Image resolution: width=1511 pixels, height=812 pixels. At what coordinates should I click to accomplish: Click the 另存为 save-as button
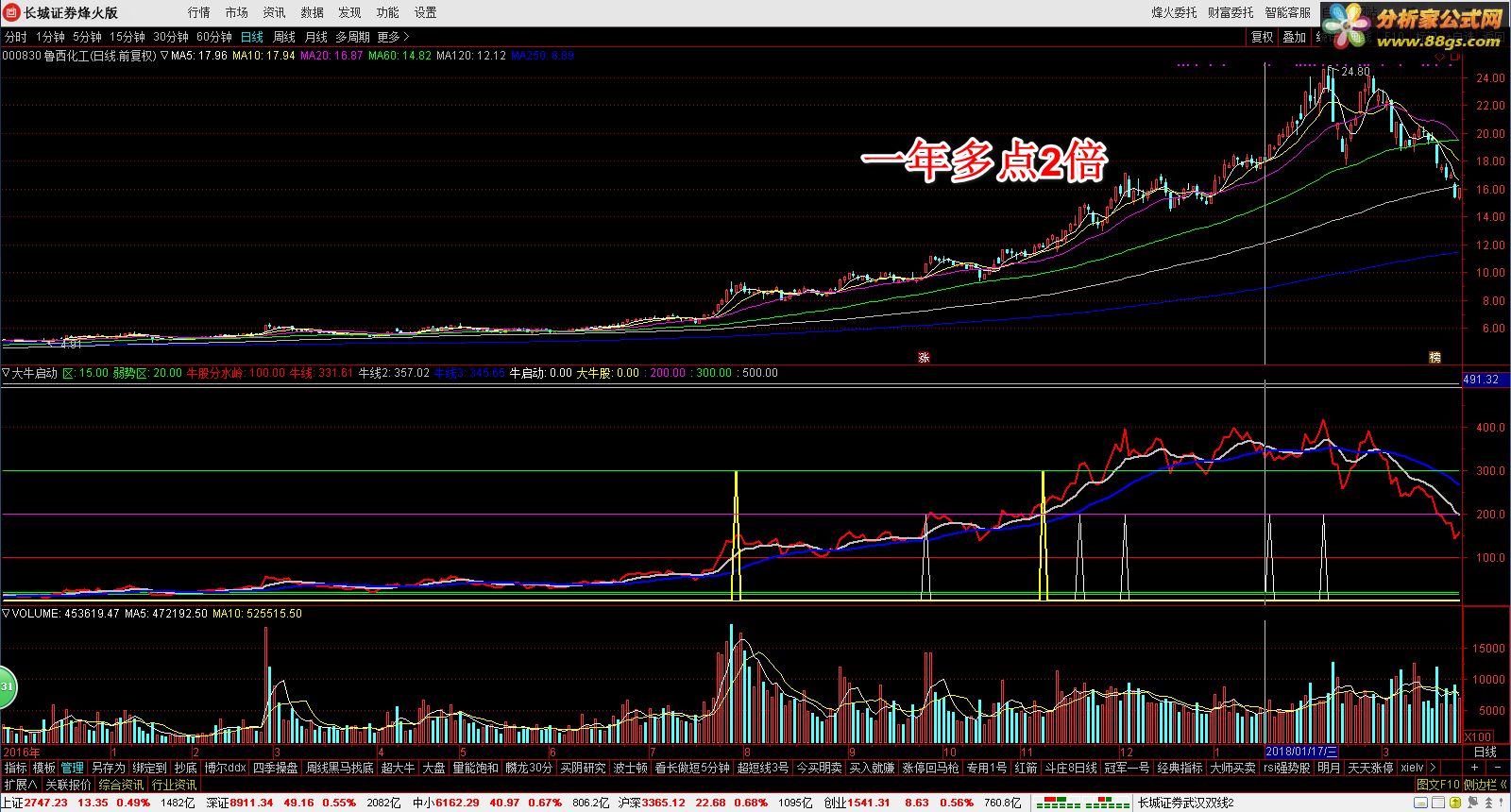click(108, 768)
